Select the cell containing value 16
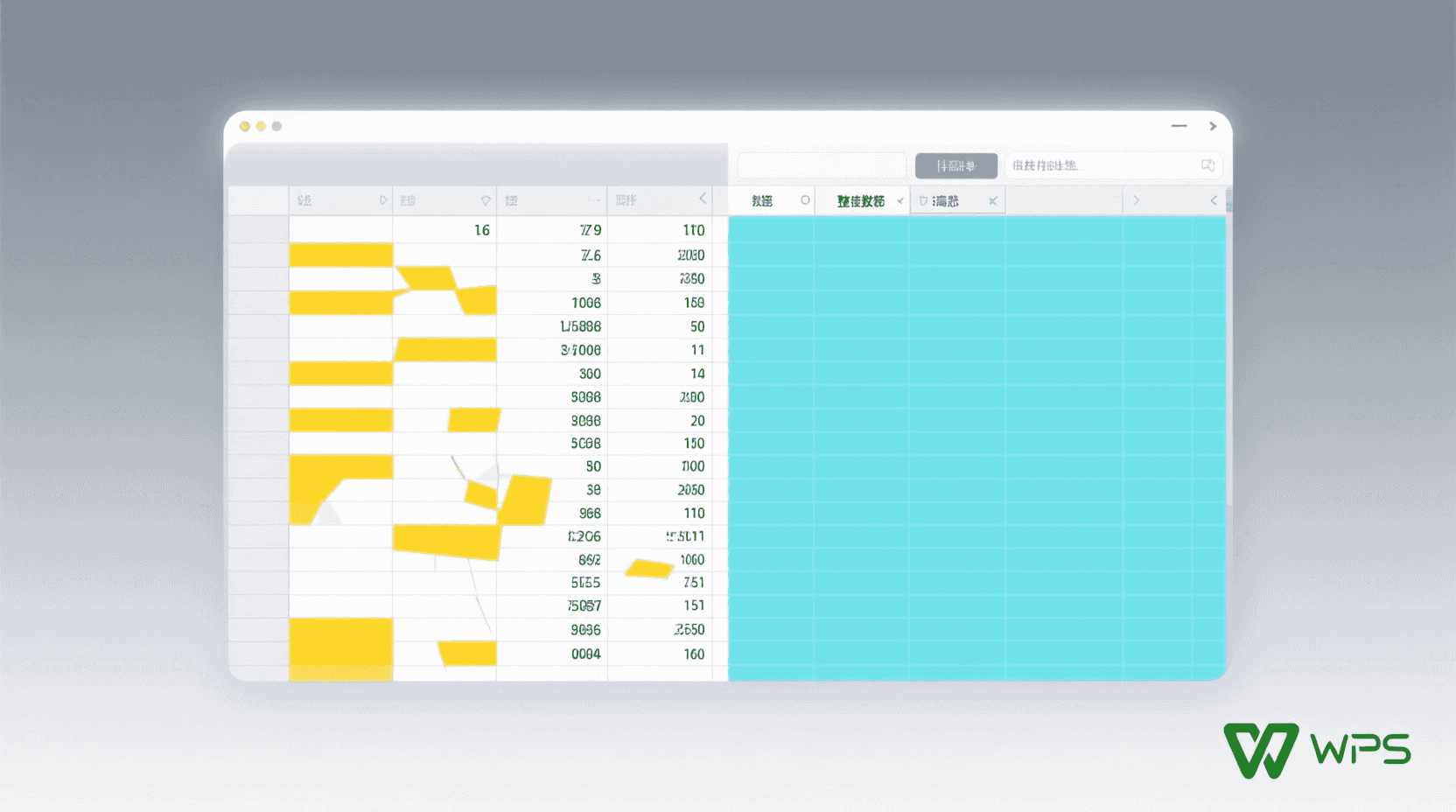 [x=444, y=230]
